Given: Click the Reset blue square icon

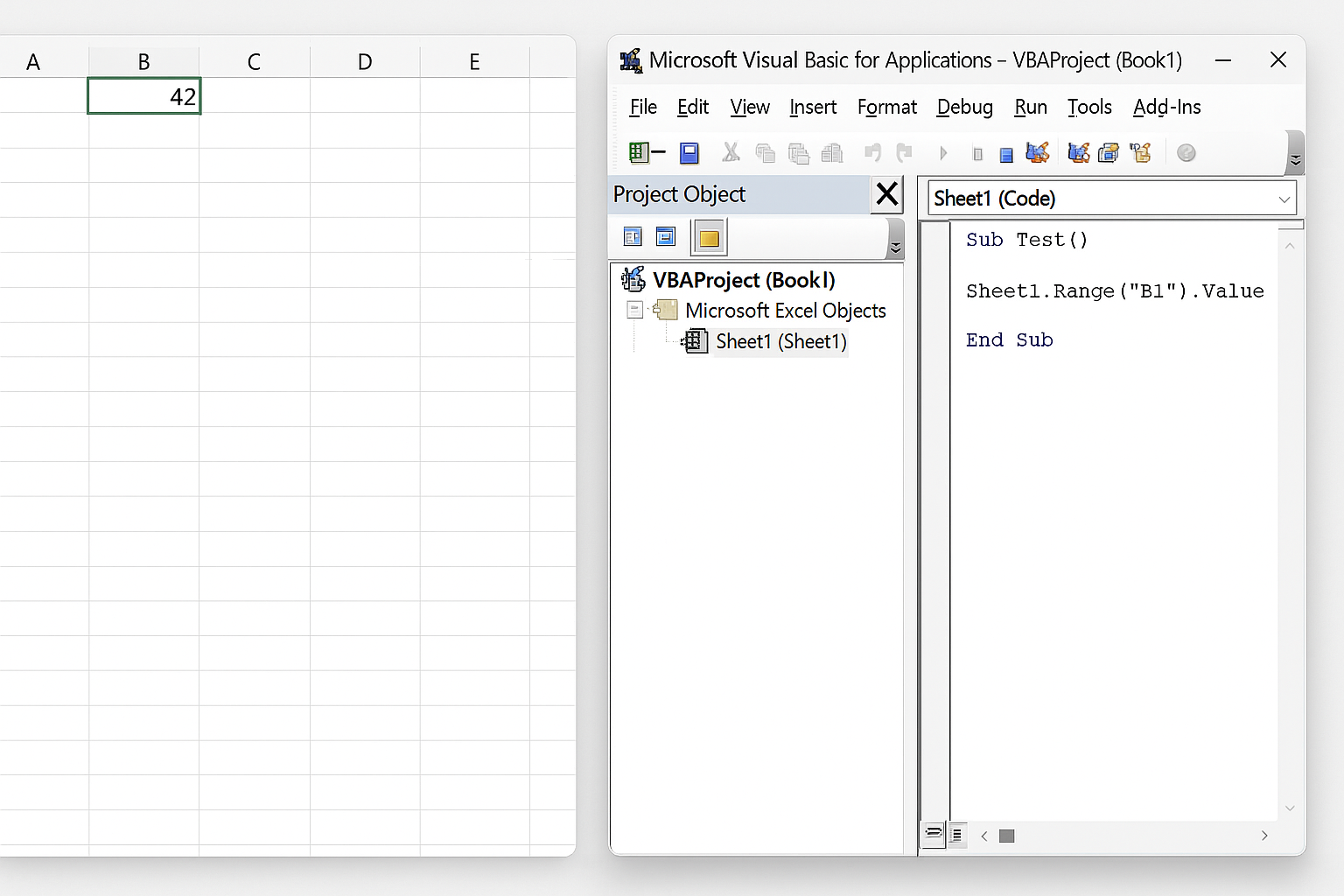Looking at the screenshot, I should (x=1006, y=155).
